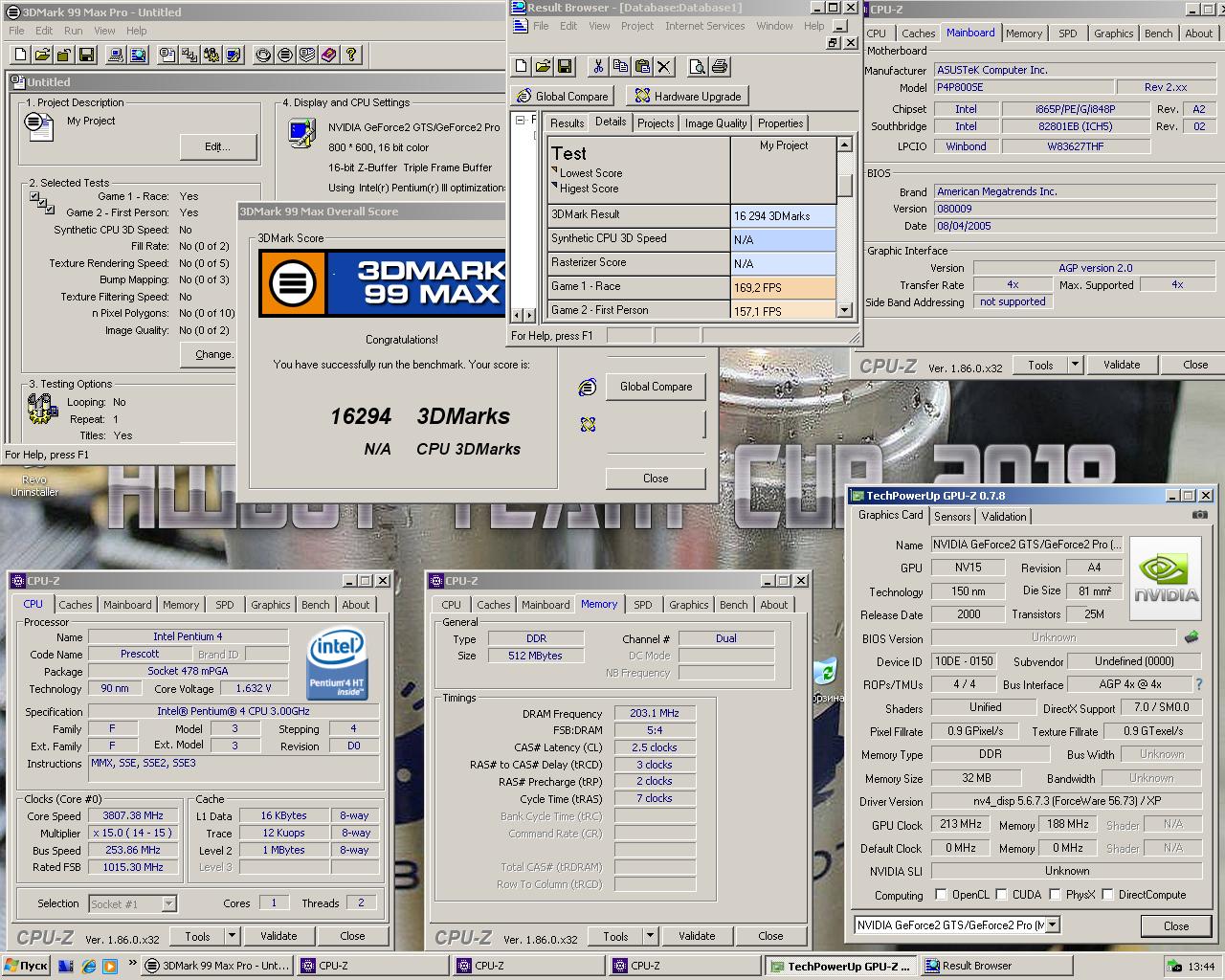Click Print icon in Result Browser toolbar
Image resolution: width=1225 pixels, height=980 pixels.
[720, 66]
